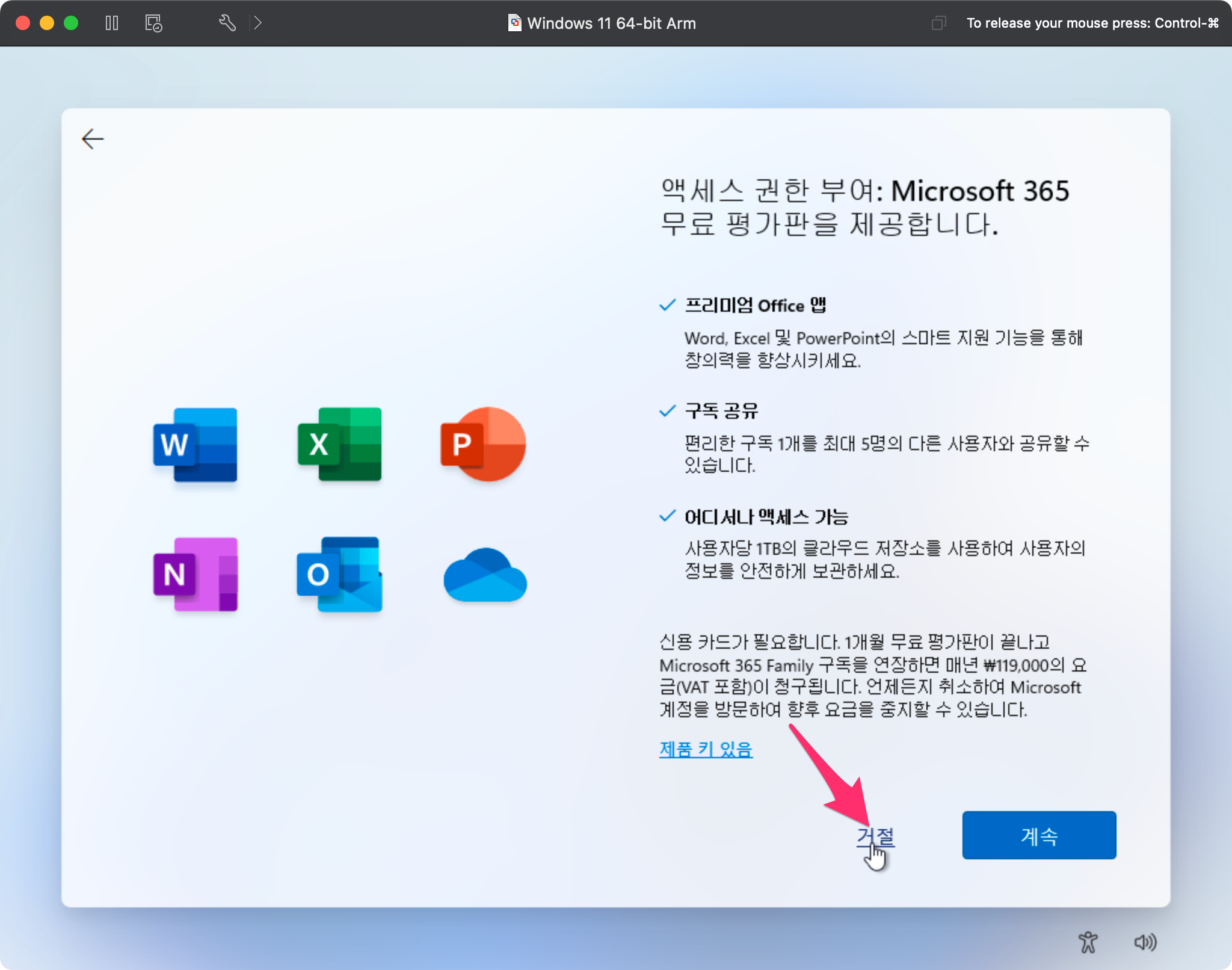Click the 거절 decline link
This screenshot has height=970, width=1232.
tap(875, 836)
